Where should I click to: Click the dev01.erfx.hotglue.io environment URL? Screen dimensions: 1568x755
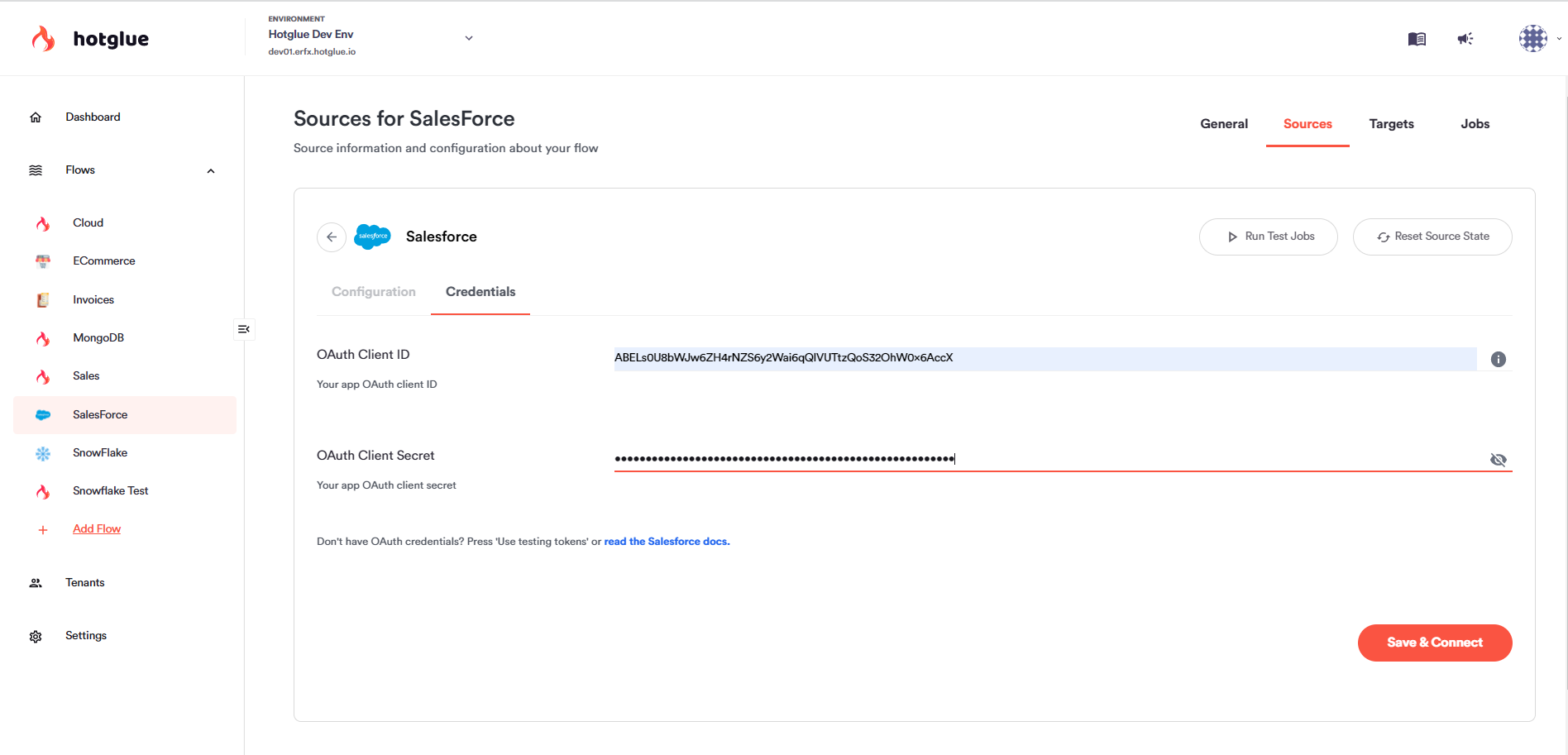(x=312, y=52)
